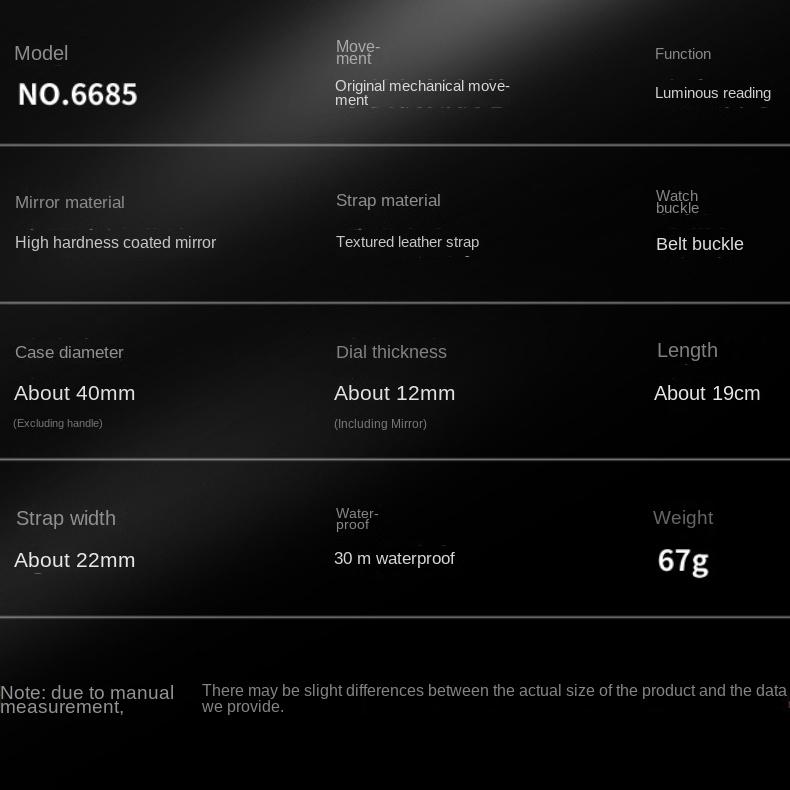
Task: Click the Including Mirror note
Action: click(380, 424)
